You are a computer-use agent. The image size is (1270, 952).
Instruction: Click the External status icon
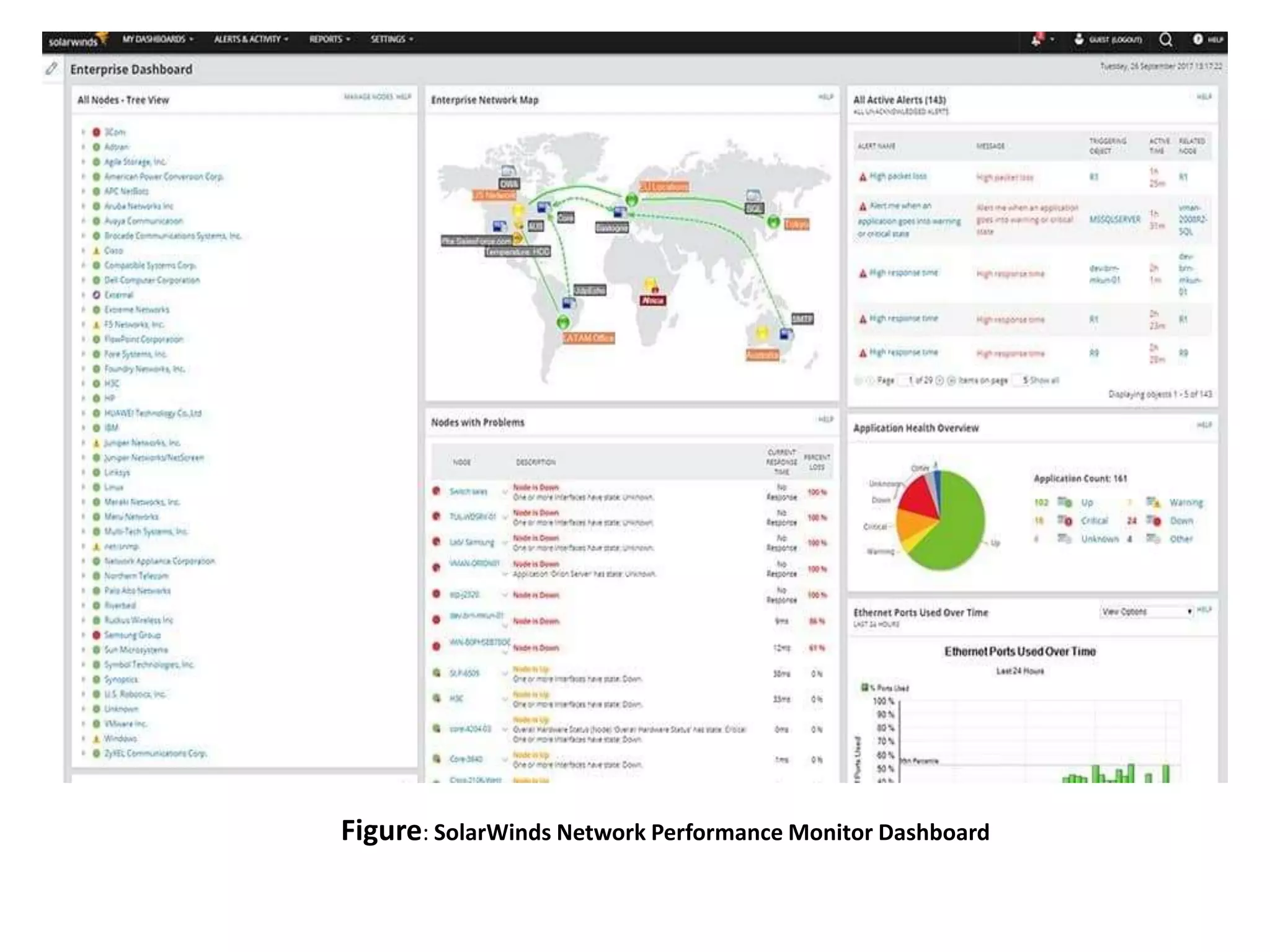(x=96, y=295)
